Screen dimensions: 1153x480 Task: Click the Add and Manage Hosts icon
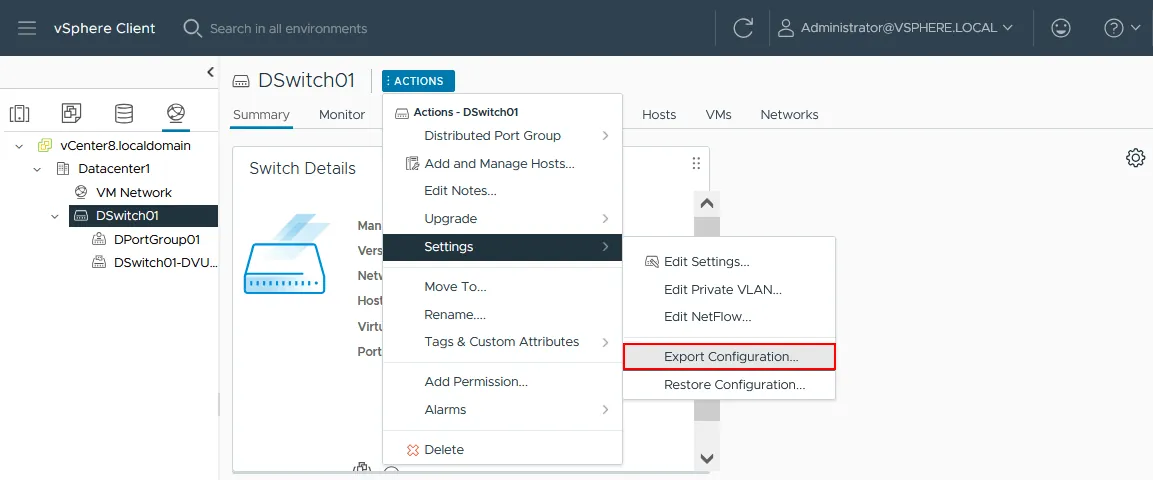[x=413, y=164]
